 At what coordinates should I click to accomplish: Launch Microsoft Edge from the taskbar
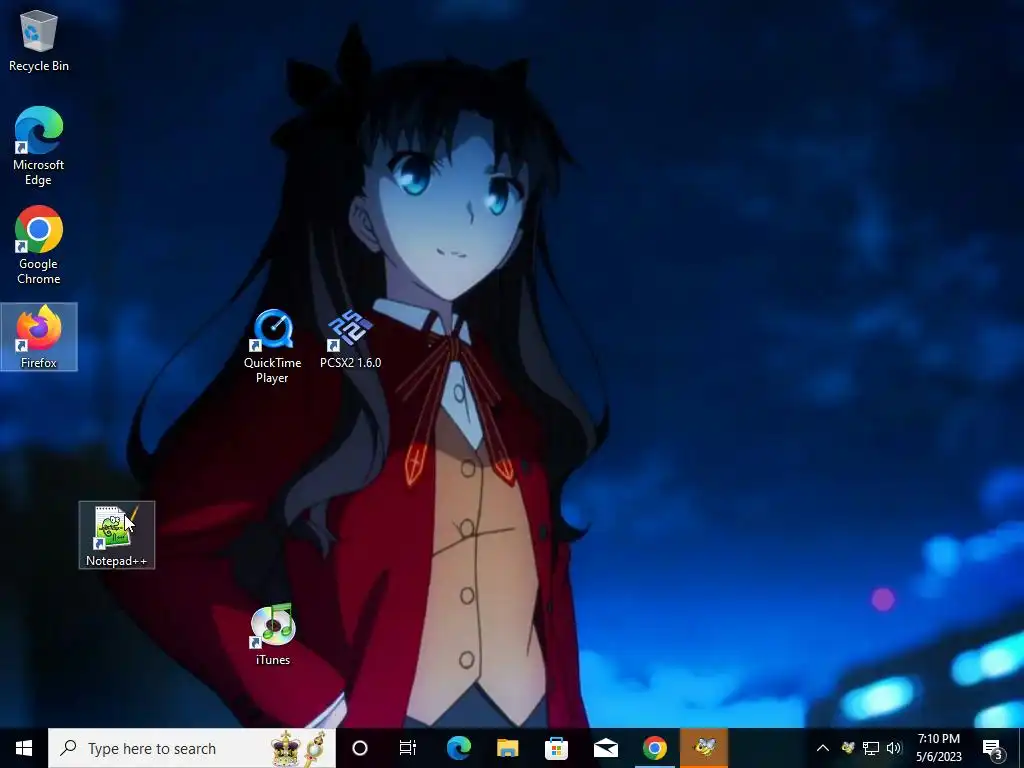click(458, 748)
